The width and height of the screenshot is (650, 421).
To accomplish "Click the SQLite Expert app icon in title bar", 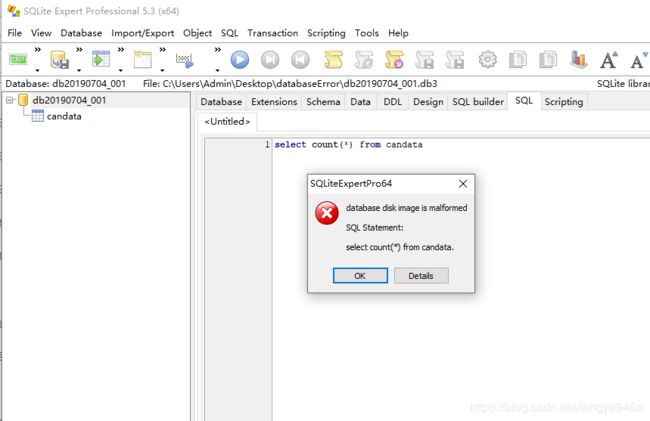I will (x=13, y=11).
